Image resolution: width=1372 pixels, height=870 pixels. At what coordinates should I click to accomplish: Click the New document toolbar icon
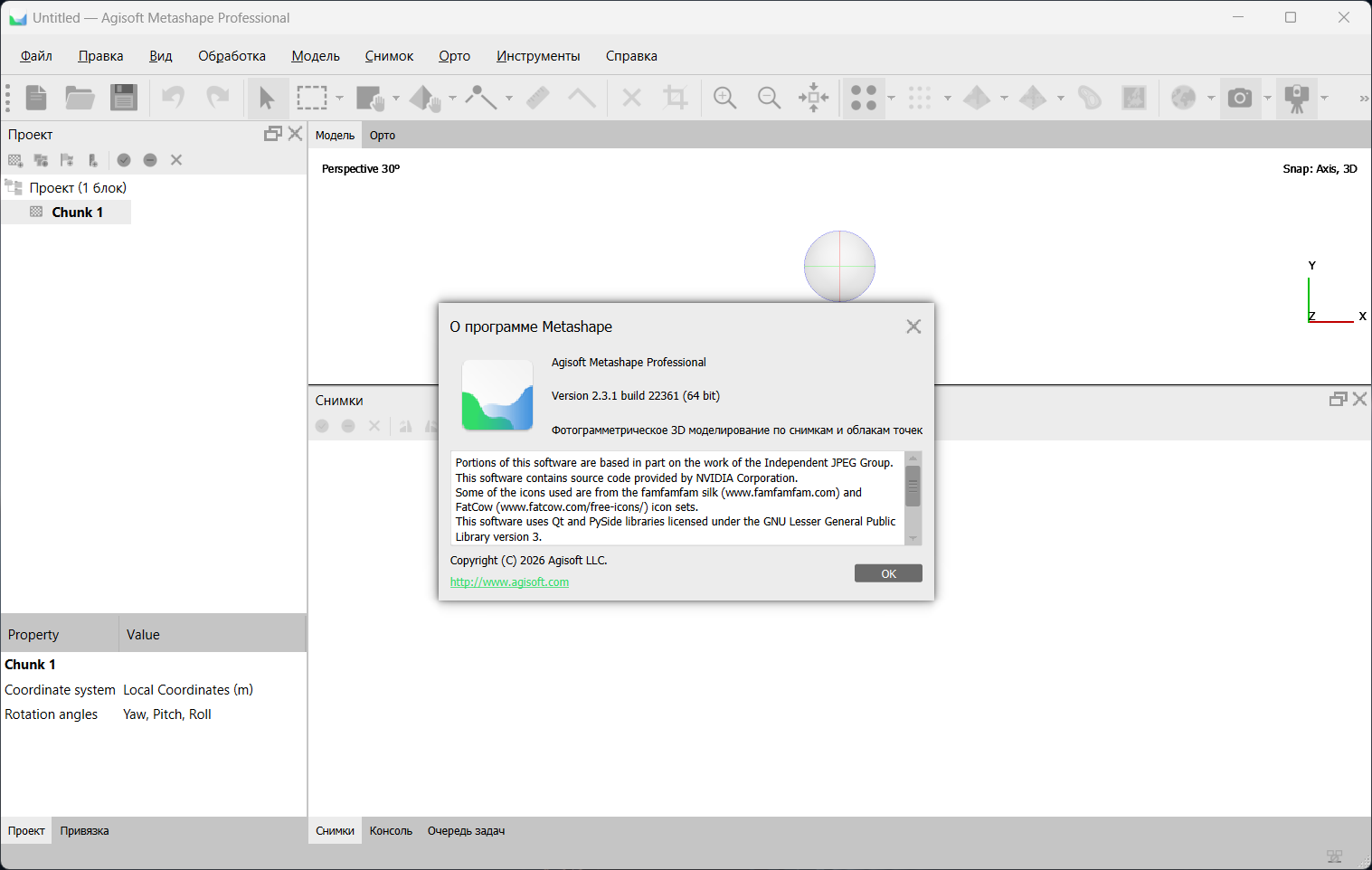coord(36,98)
